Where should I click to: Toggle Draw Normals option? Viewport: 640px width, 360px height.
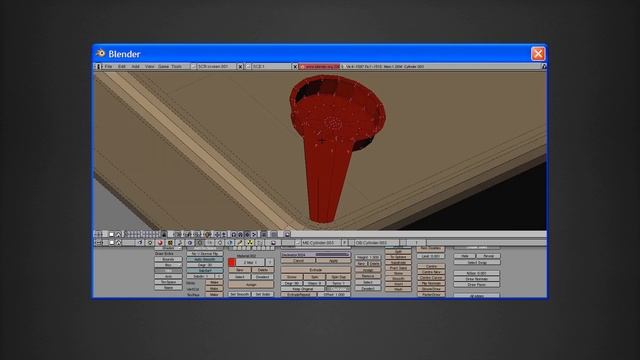(476, 279)
